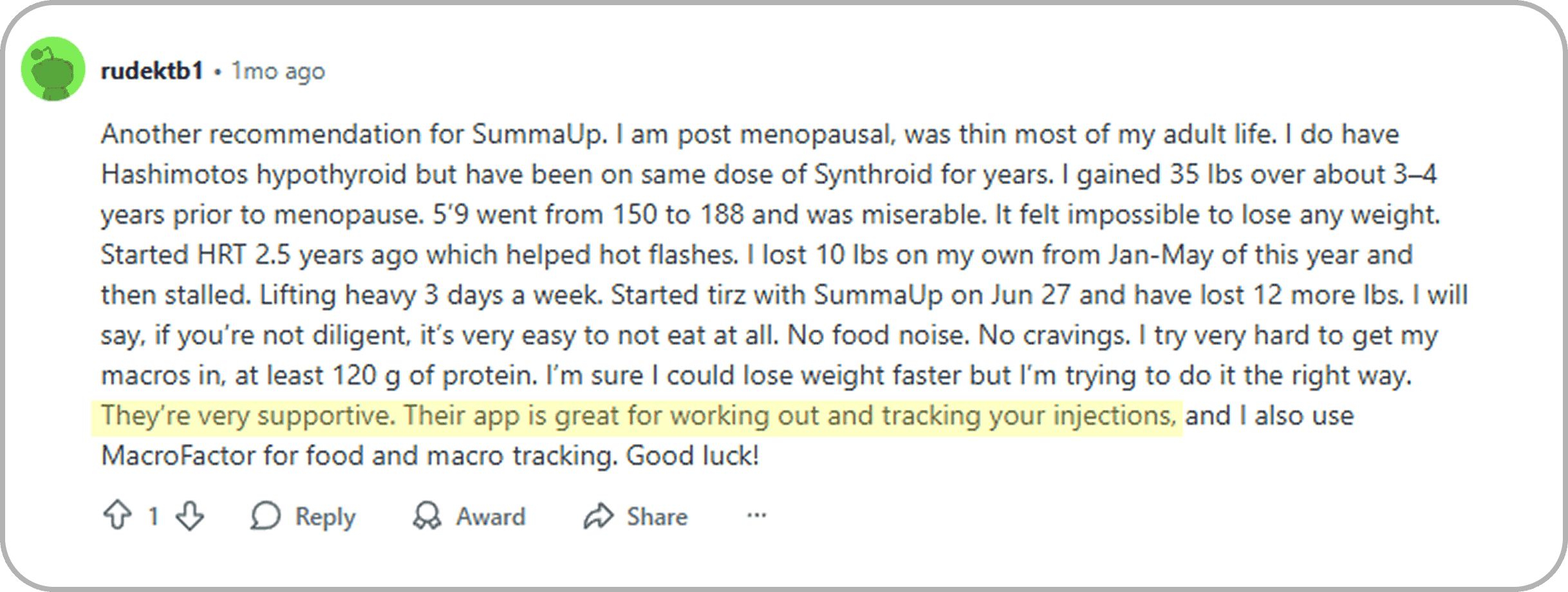Viewport: 1568px width, 592px height.
Task: Click the Share arrow icon
Action: [x=599, y=516]
